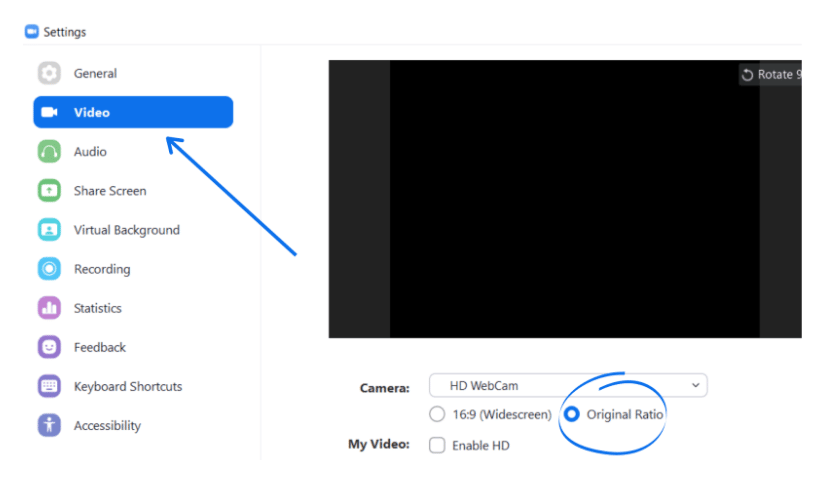Image resolution: width=832 pixels, height=490 pixels.
Task: Click the Camera: label
Action: pyautogui.click(x=385, y=388)
